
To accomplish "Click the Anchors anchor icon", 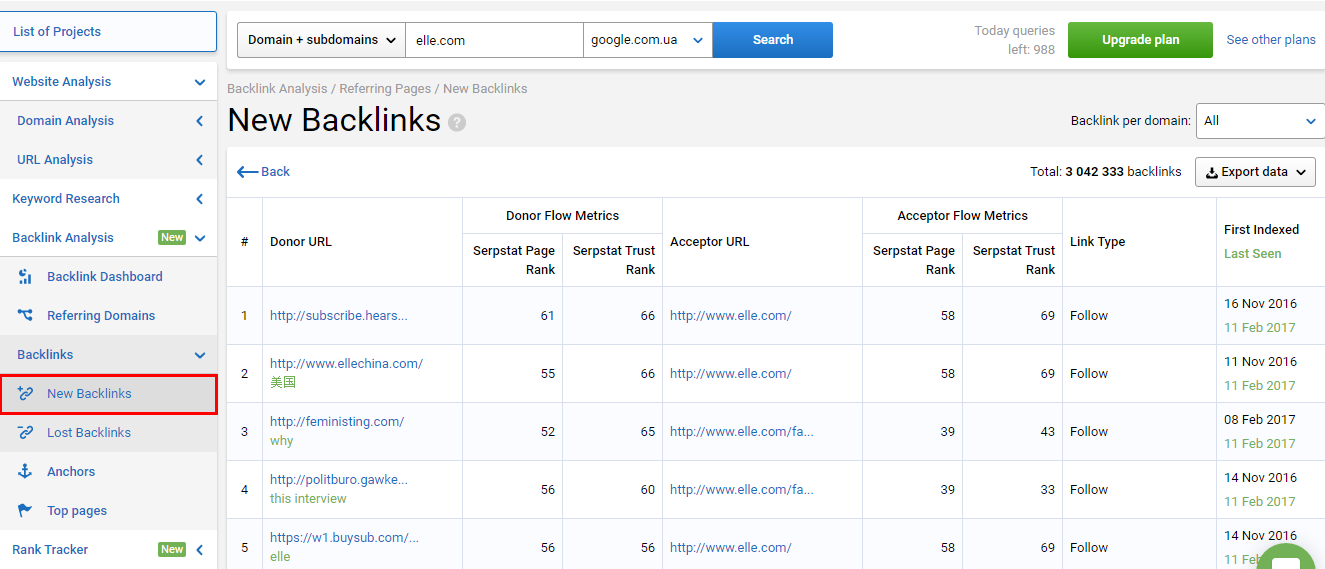I will coord(26,472).
